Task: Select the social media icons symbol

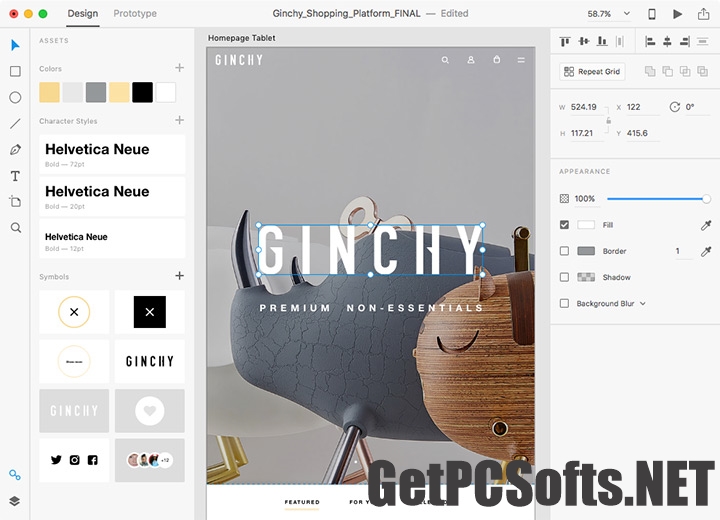Action: coord(74,460)
